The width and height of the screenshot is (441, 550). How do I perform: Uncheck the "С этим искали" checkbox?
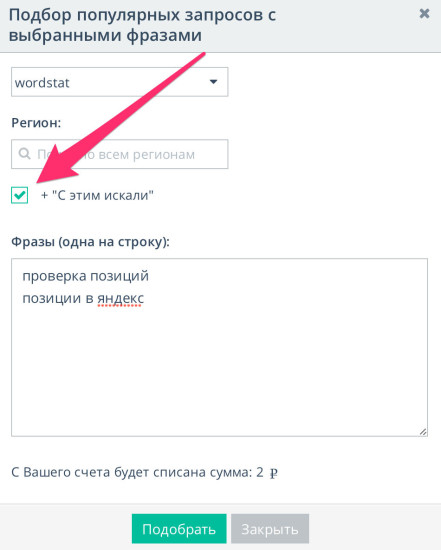(x=20, y=195)
